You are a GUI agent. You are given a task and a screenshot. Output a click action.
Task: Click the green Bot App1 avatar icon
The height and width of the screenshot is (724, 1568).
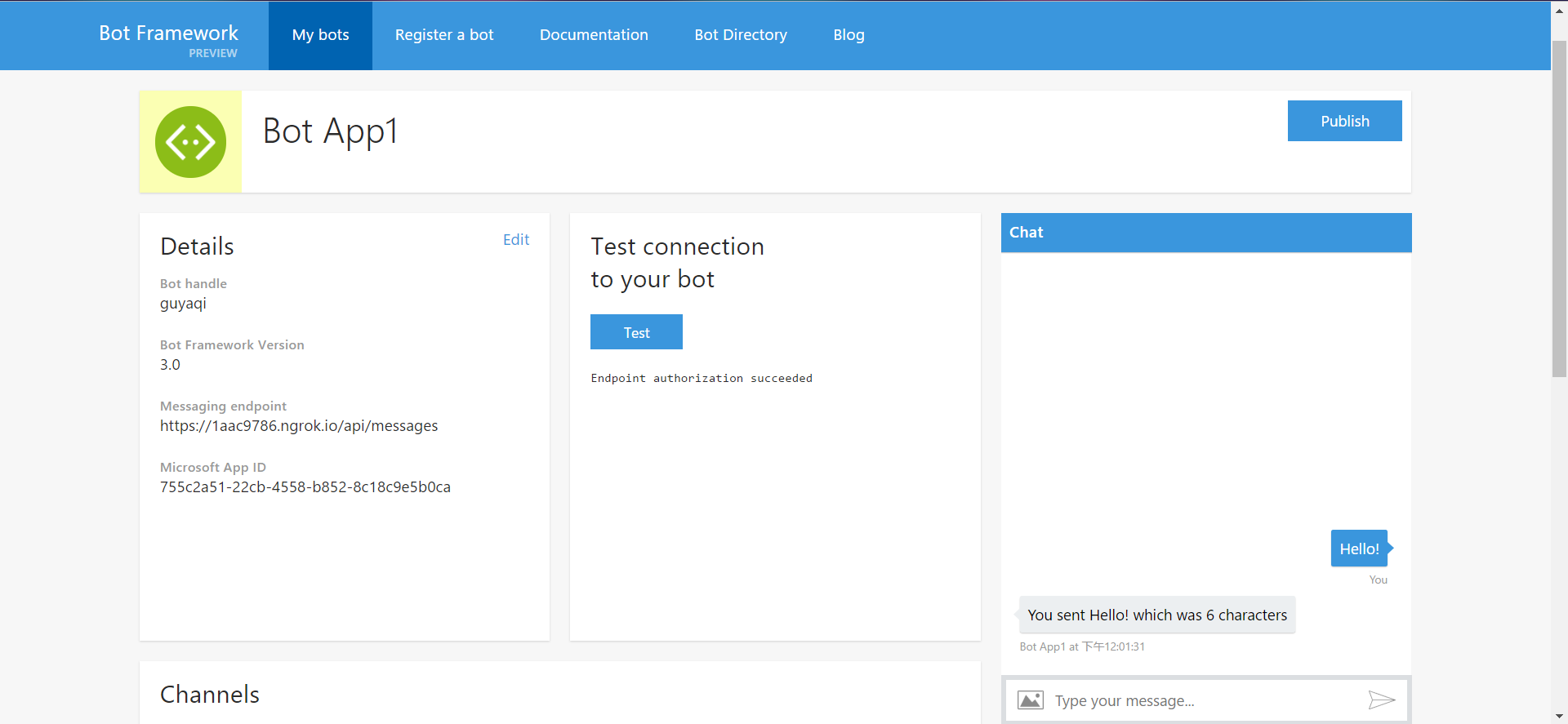tap(190, 142)
